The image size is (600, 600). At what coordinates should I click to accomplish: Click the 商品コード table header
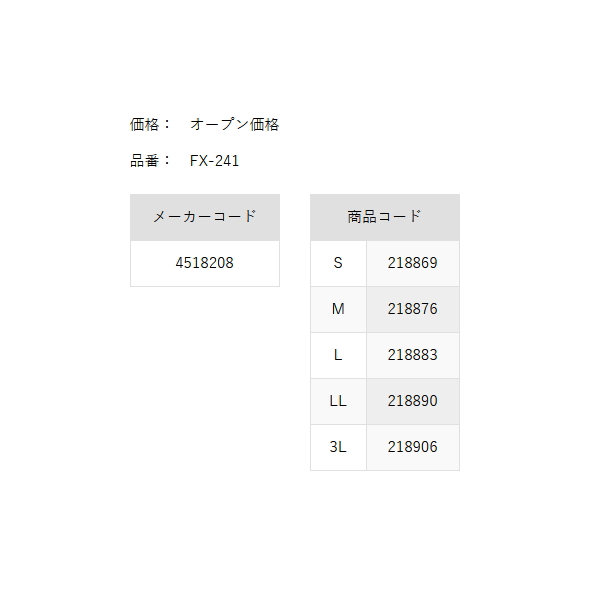pos(385,217)
